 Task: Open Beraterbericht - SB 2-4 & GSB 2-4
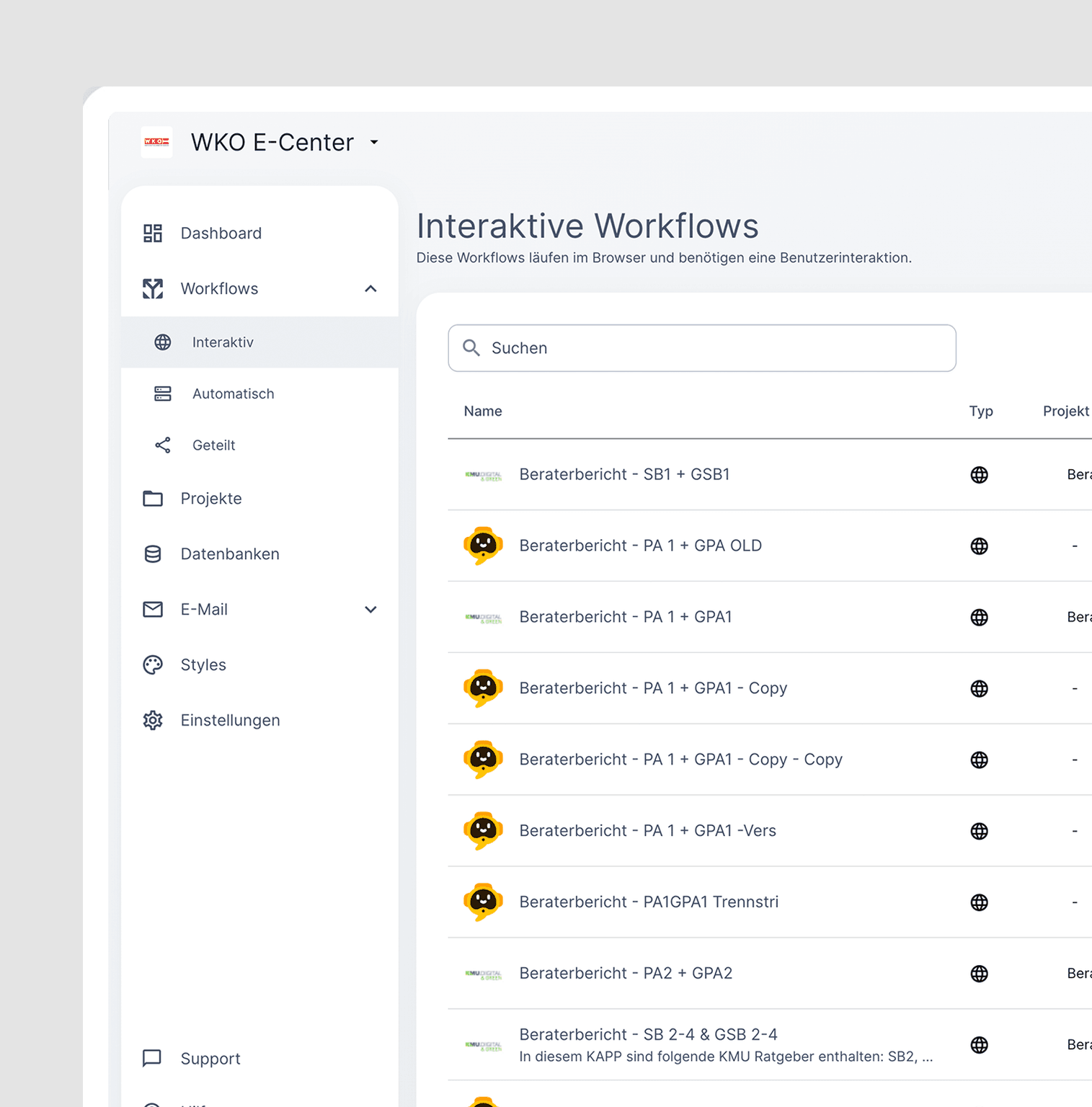(648, 1035)
